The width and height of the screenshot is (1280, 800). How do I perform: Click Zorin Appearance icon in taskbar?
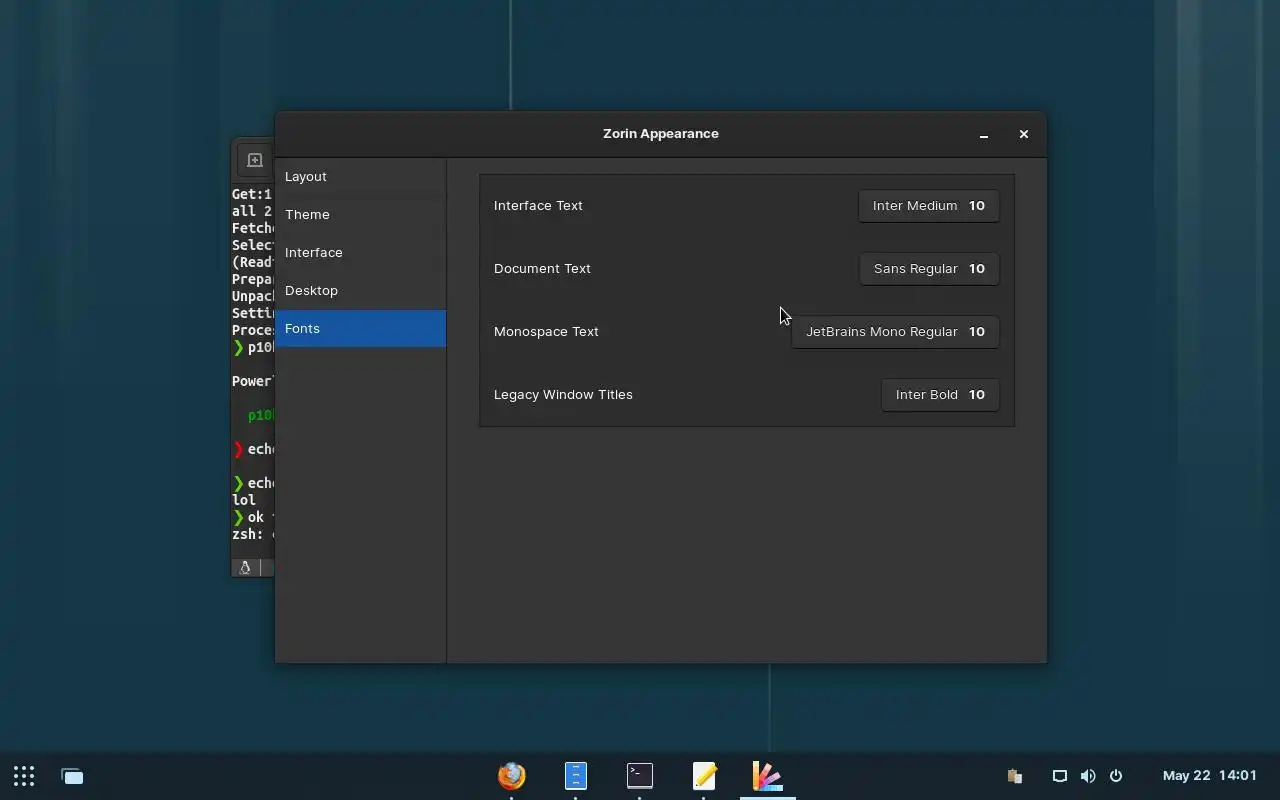point(768,776)
